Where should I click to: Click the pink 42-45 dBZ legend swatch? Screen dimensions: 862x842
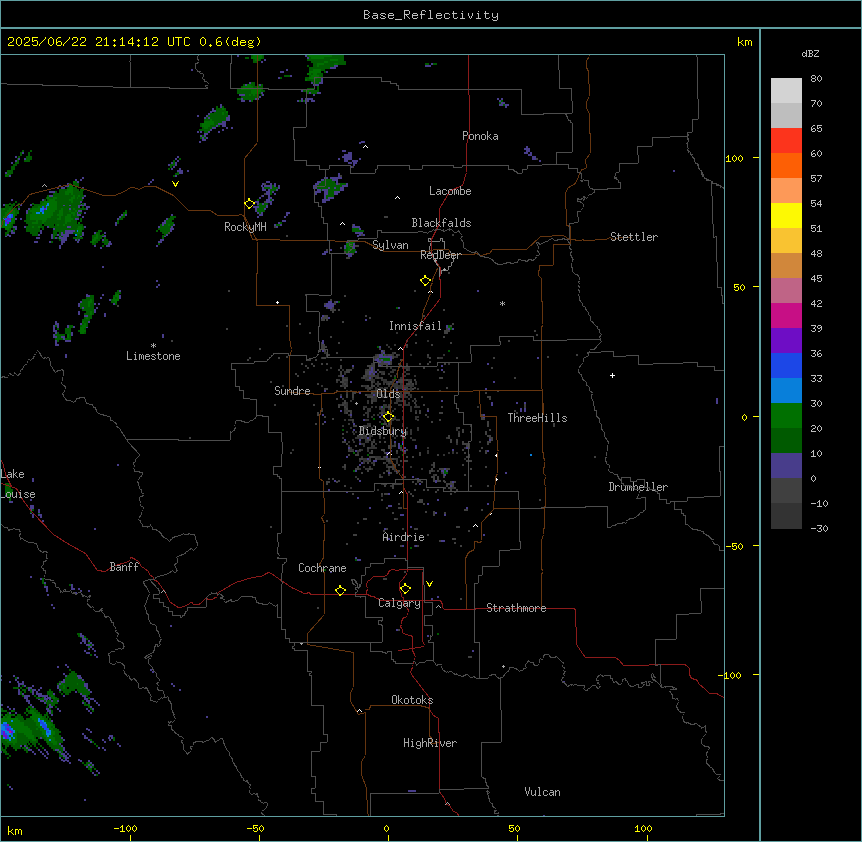[x=786, y=291]
